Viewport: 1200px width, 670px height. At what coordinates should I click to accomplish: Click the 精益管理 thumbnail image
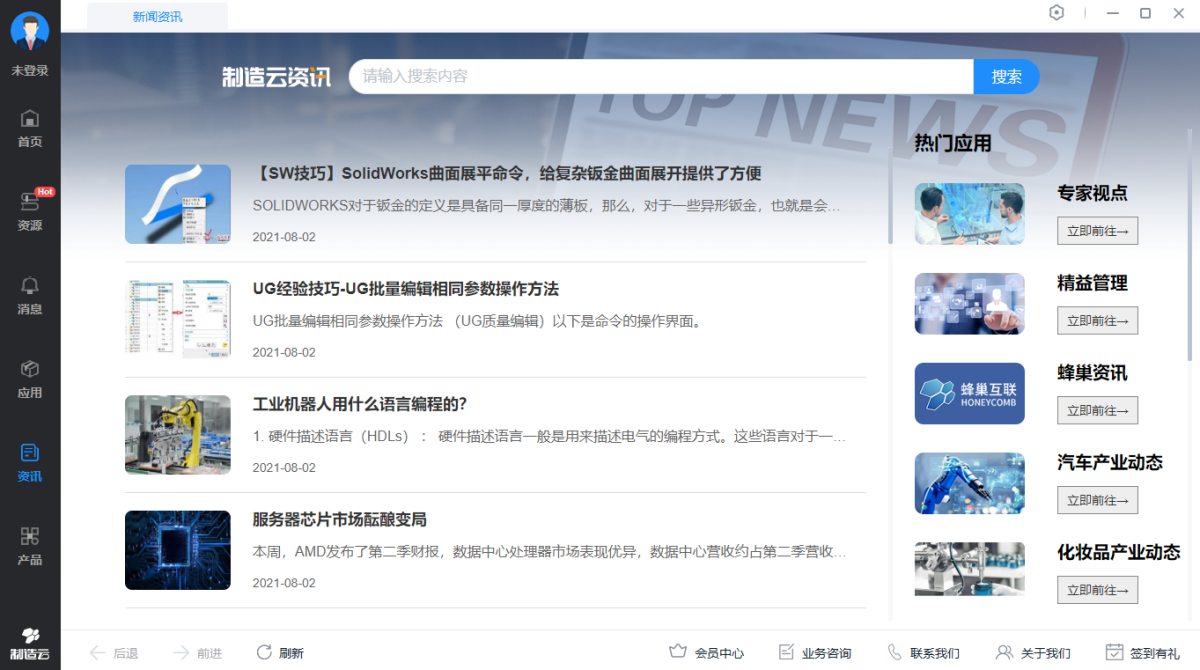970,304
